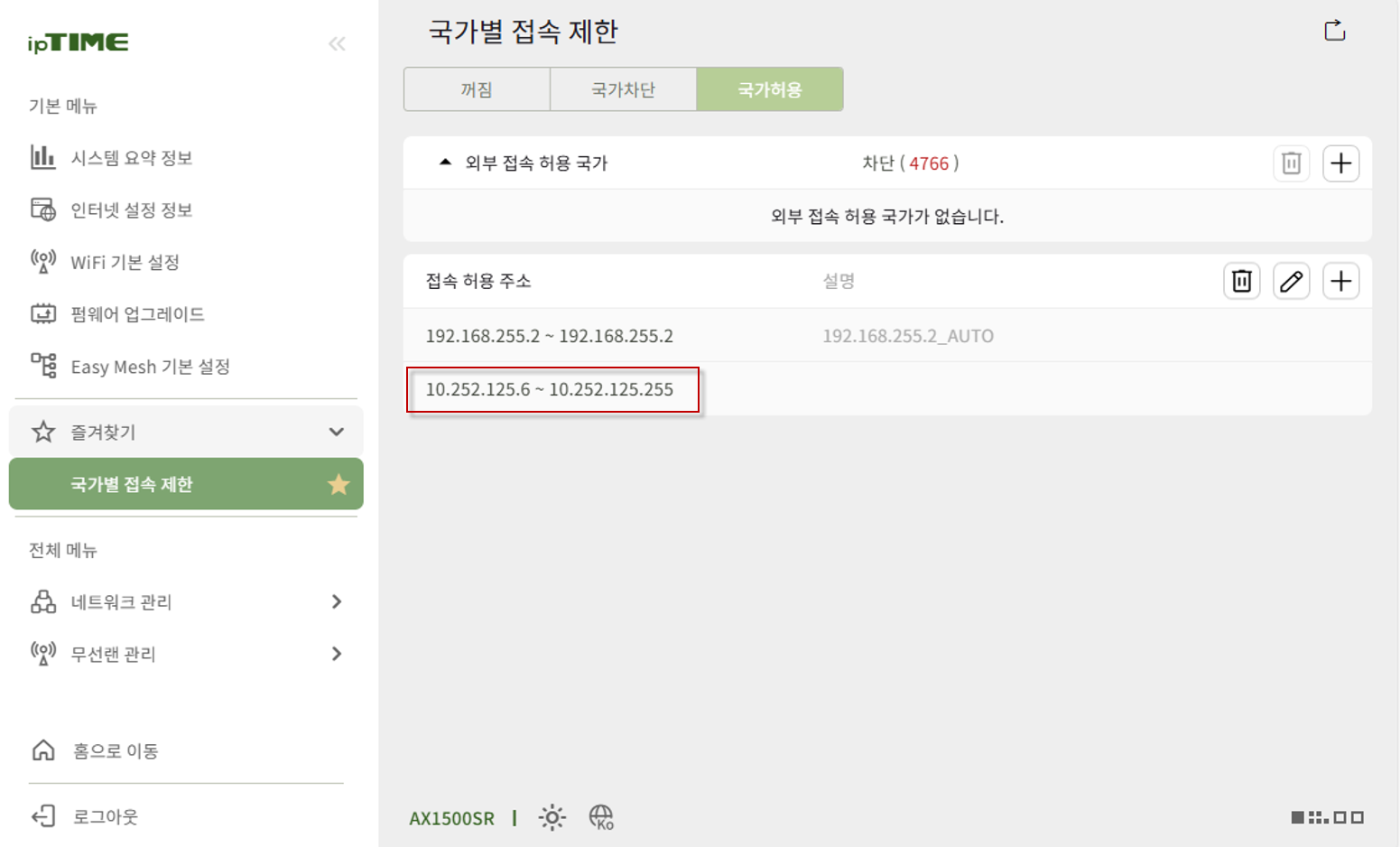Image resolution: width=1400 pixels, height=847 pixels.
Task: Switch layout using bottom-right view squares
Action: click(x=1327, y=817)
